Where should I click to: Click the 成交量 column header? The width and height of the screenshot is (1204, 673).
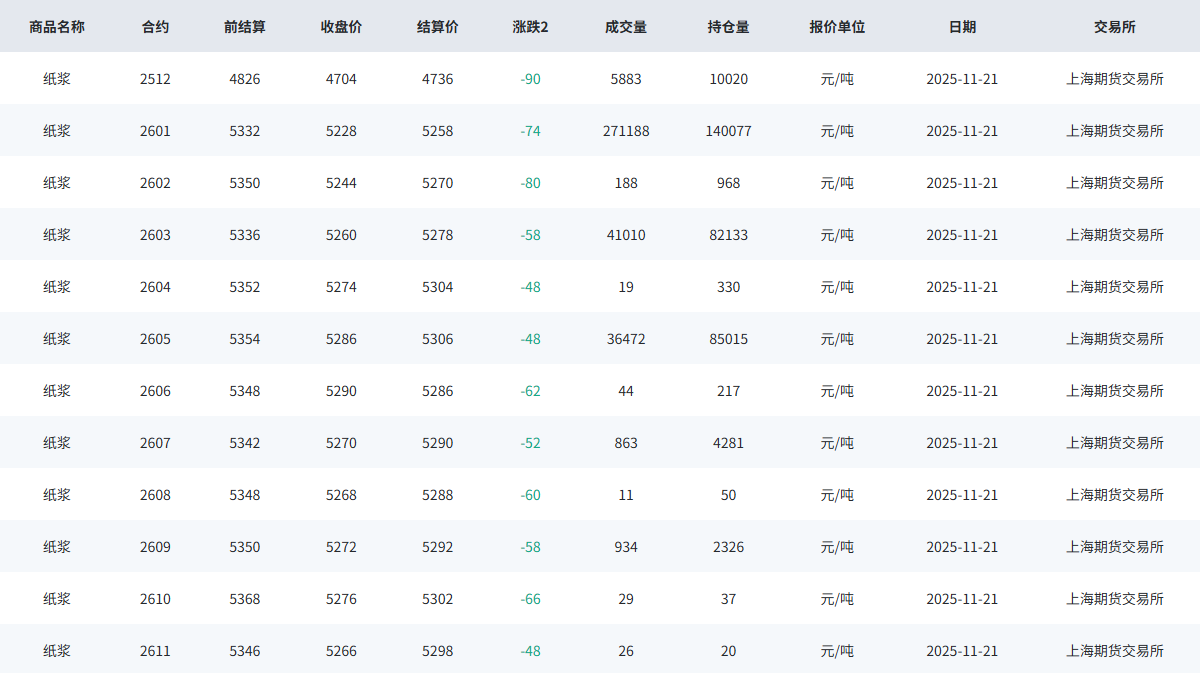(x=626, y=27)
